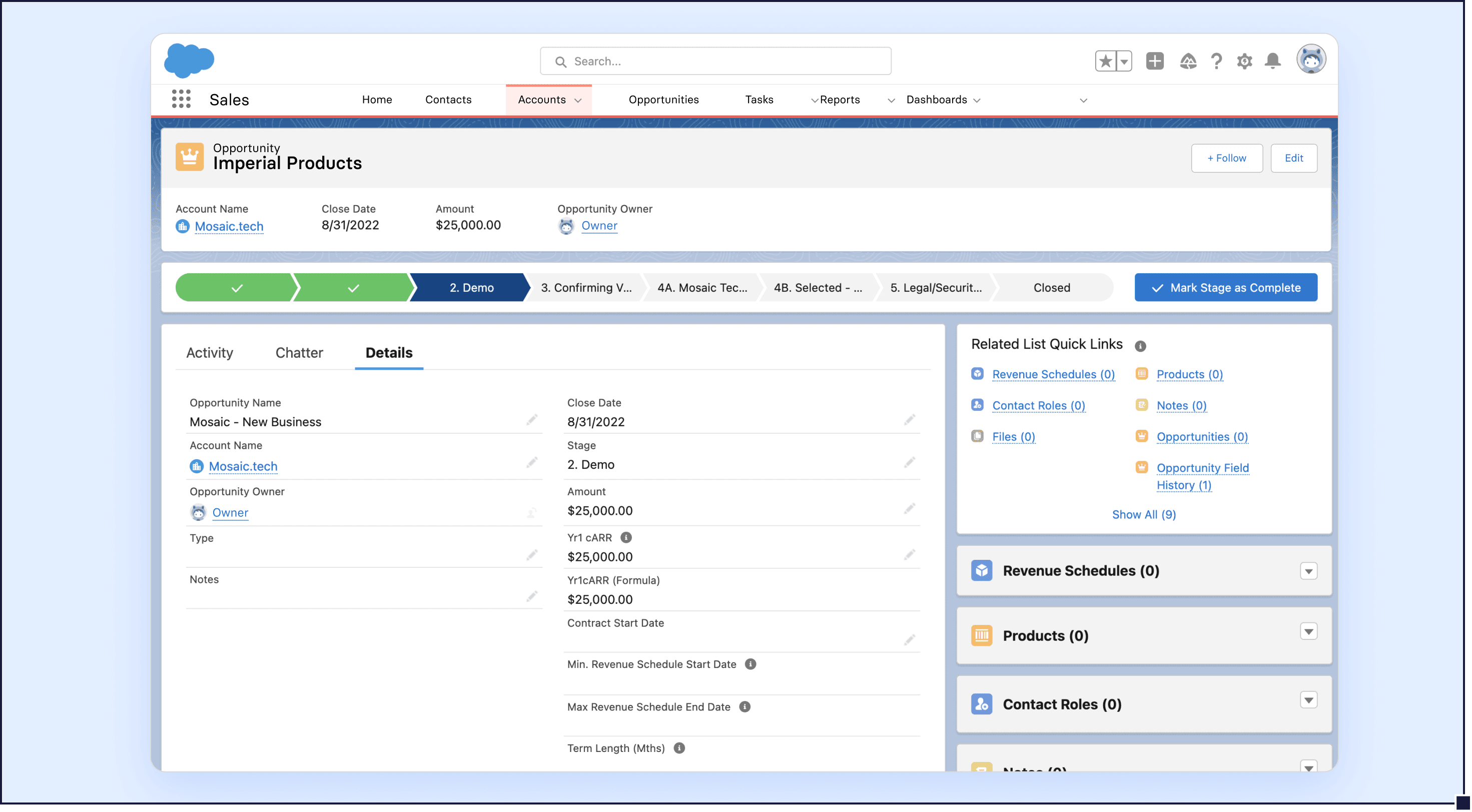Screen dimensions: 1472x812
Task: Show info for Max Revenue Schedule End Date
Action: coord(745,707)
